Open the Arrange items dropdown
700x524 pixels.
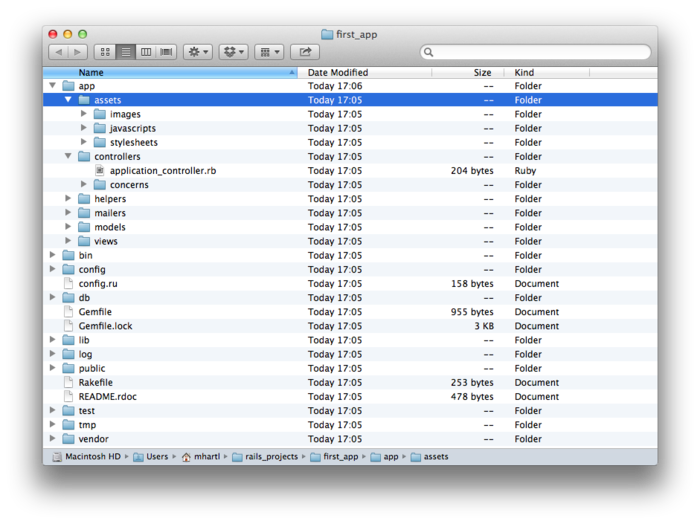(x=269, y=52)
